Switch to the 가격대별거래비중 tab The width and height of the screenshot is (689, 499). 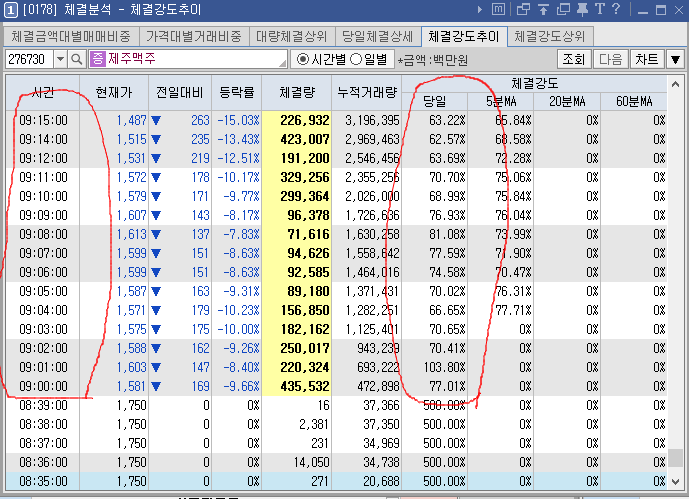coord(200,36)
